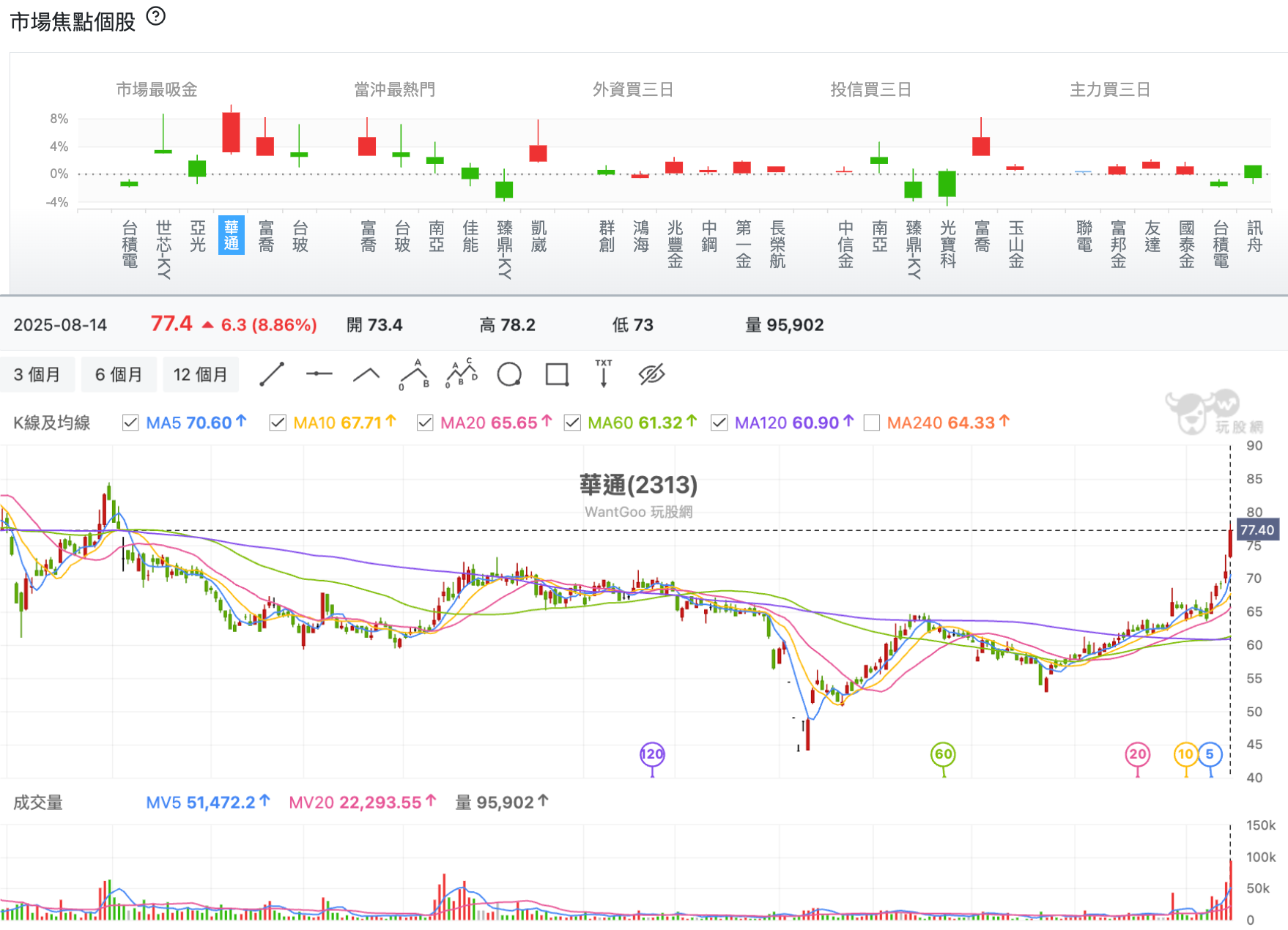Uncheck the MA5 moving average checkbox
1288x930 pixels.
click(130, 423)
